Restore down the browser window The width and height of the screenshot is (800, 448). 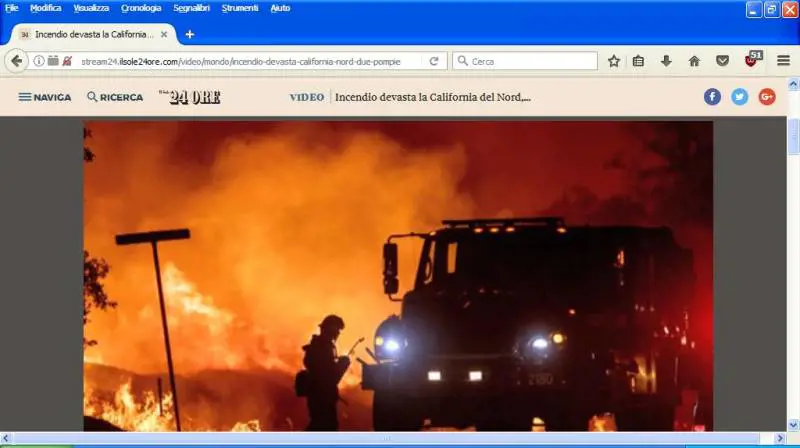click(x=772, y=9)
